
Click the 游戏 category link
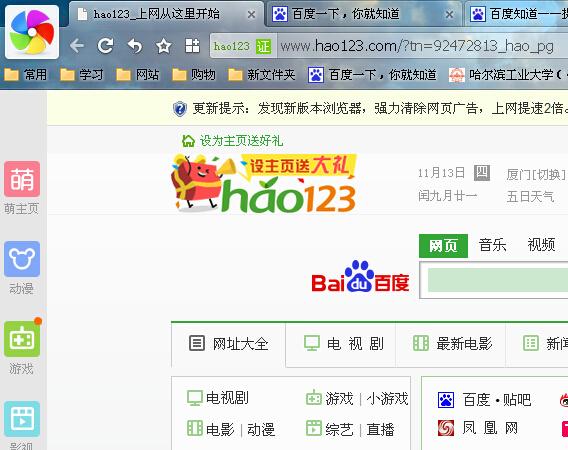pos(339,399)
